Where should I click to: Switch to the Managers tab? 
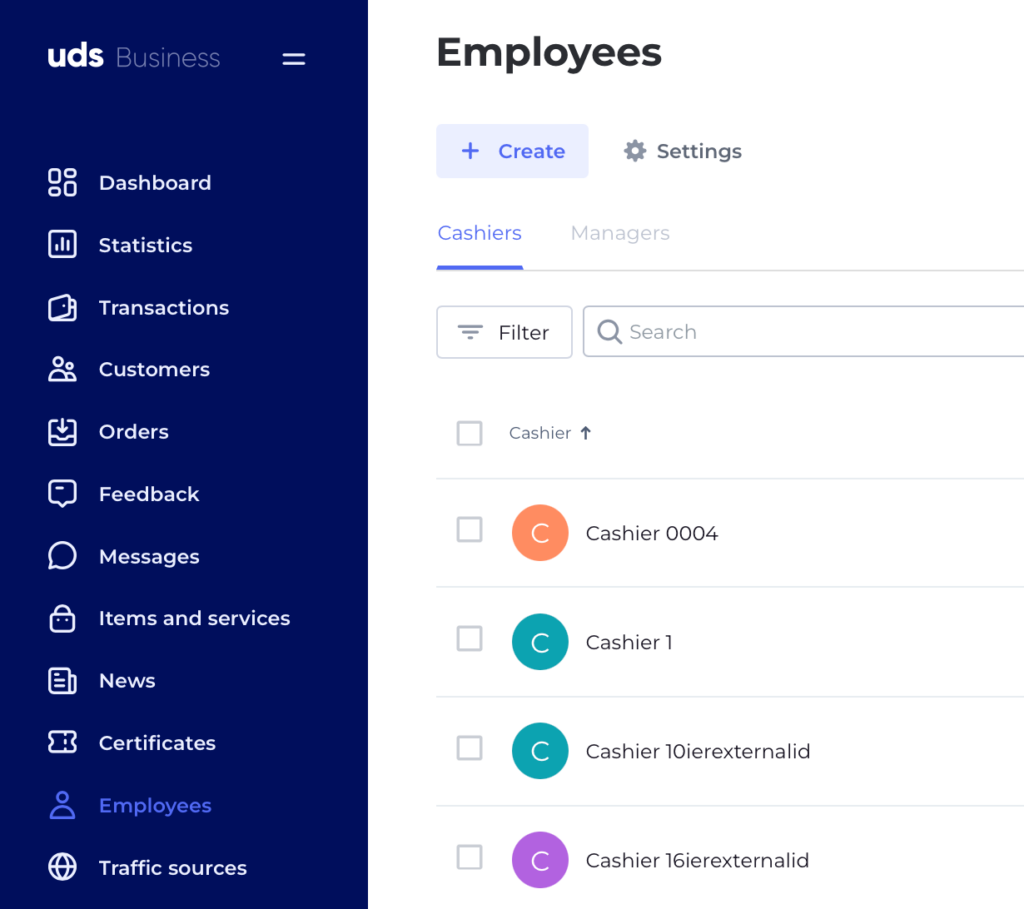tap(620, 233)
